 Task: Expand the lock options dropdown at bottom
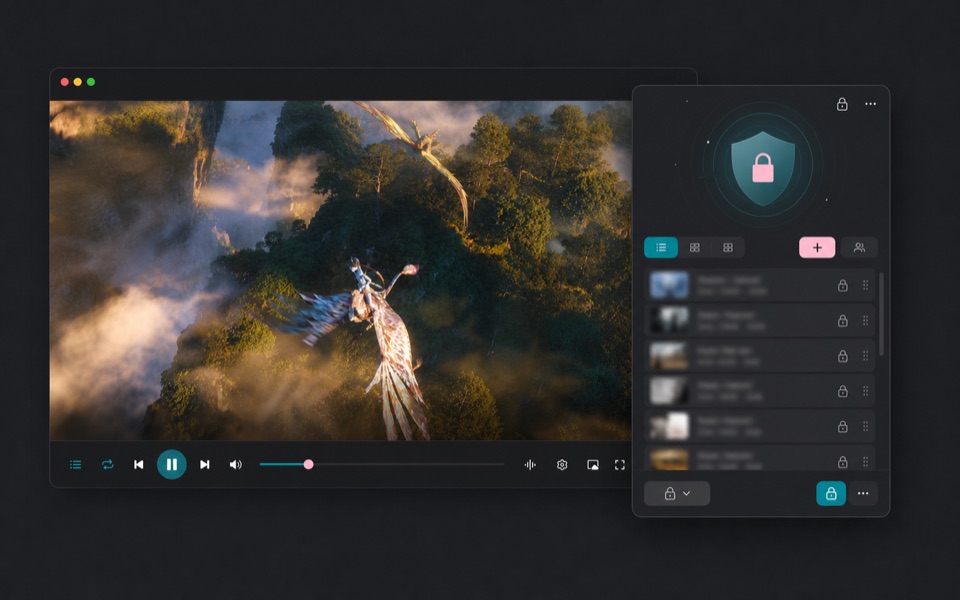click(677, 493)
